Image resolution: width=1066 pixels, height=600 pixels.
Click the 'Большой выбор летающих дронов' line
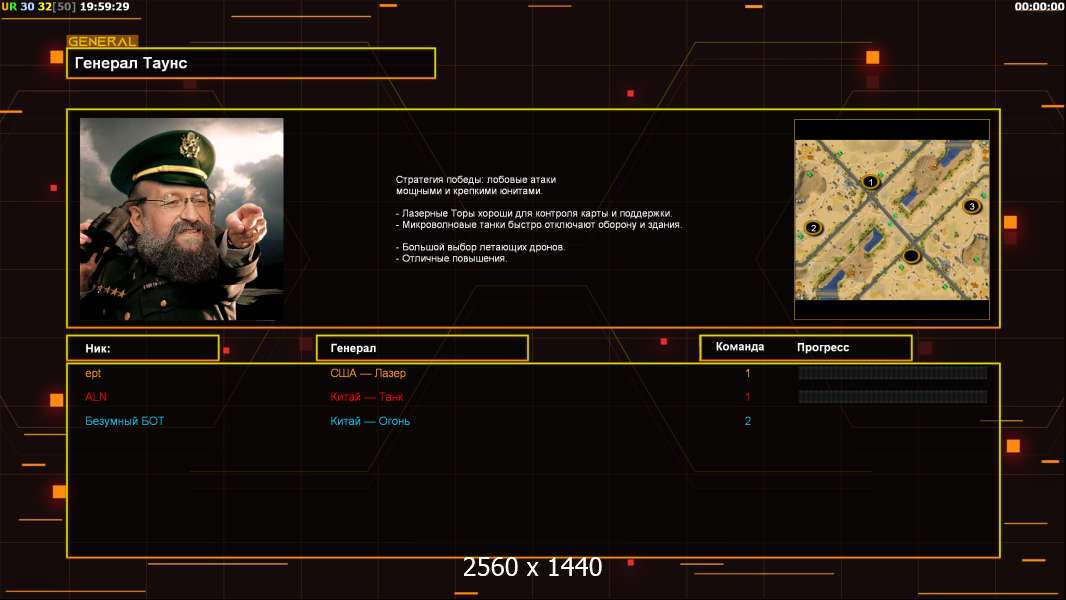480,247
